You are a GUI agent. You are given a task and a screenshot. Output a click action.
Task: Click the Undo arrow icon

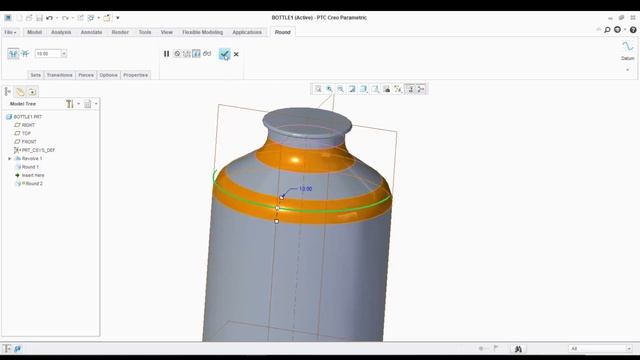point(49,18)
